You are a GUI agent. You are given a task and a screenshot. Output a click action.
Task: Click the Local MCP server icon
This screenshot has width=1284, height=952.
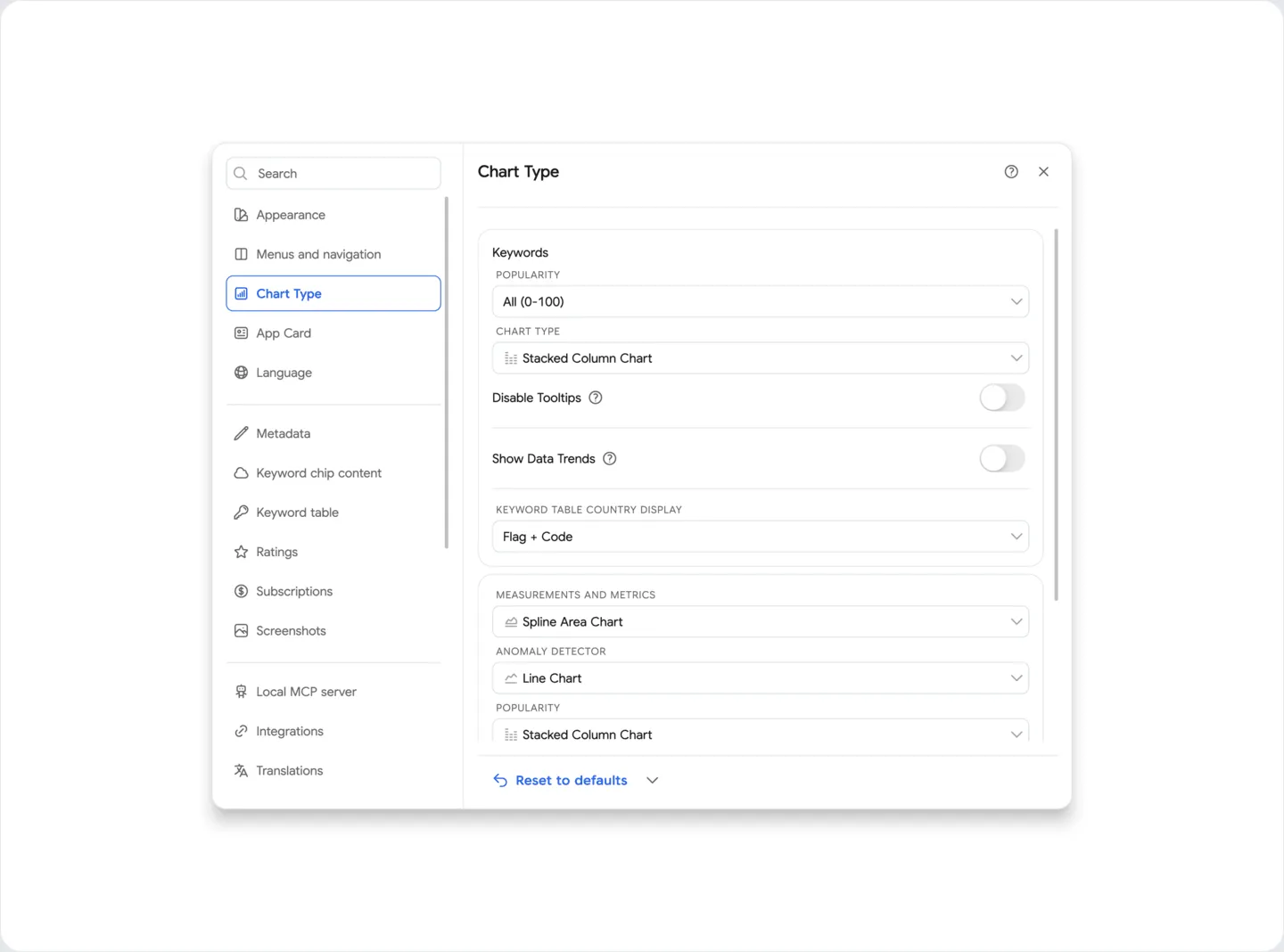click(241, 692)
